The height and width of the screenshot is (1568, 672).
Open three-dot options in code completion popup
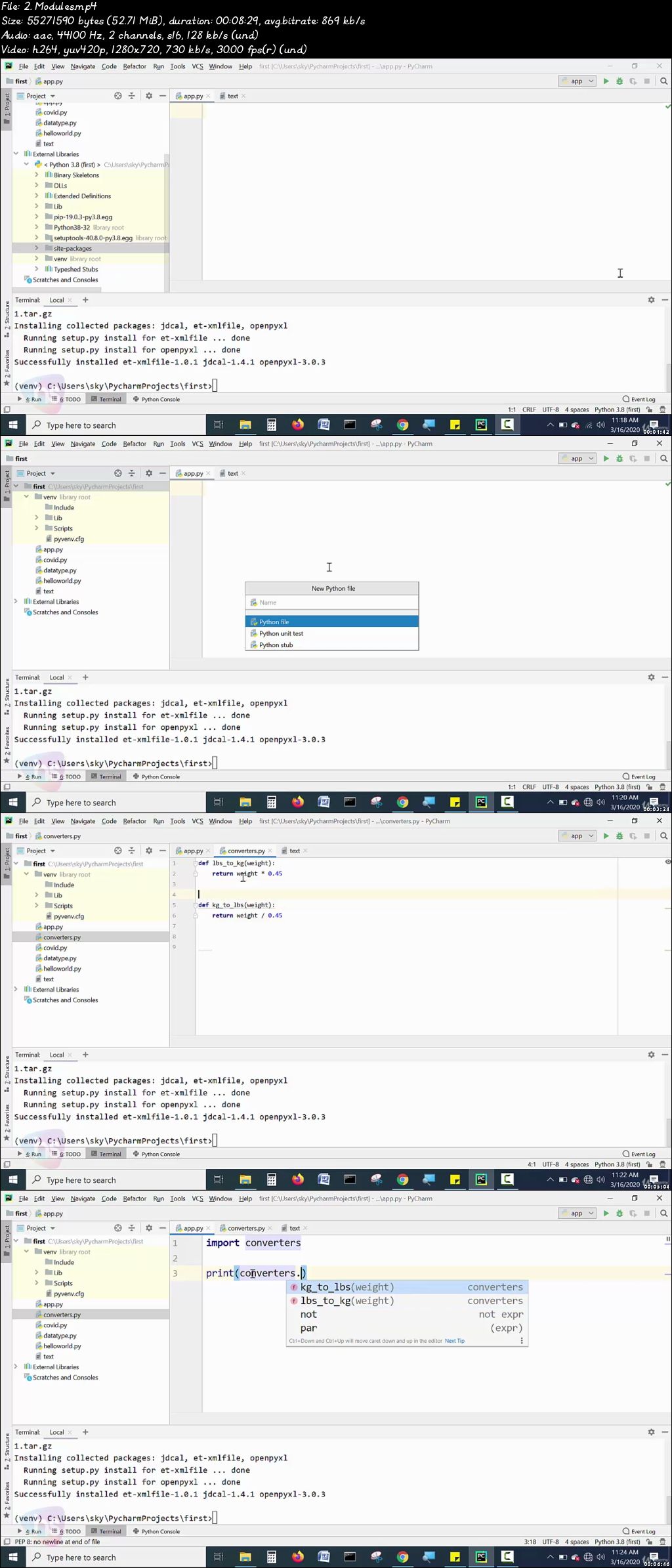(522, 1341)
